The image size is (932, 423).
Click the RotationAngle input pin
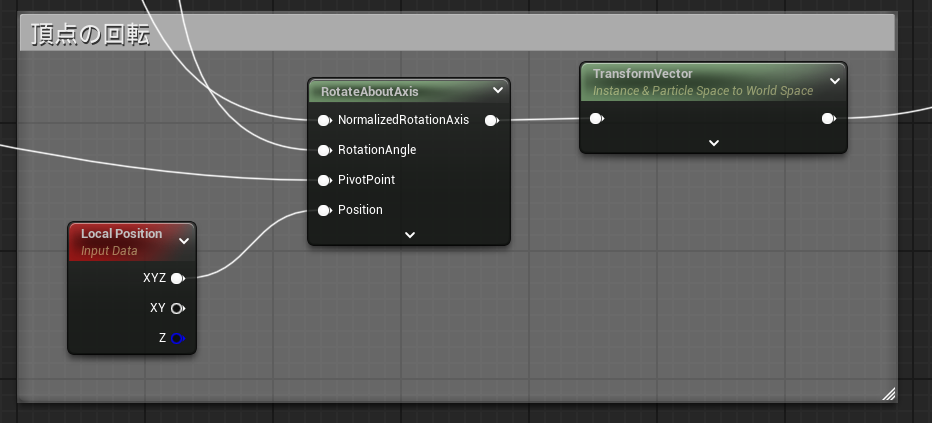[324, 150]
